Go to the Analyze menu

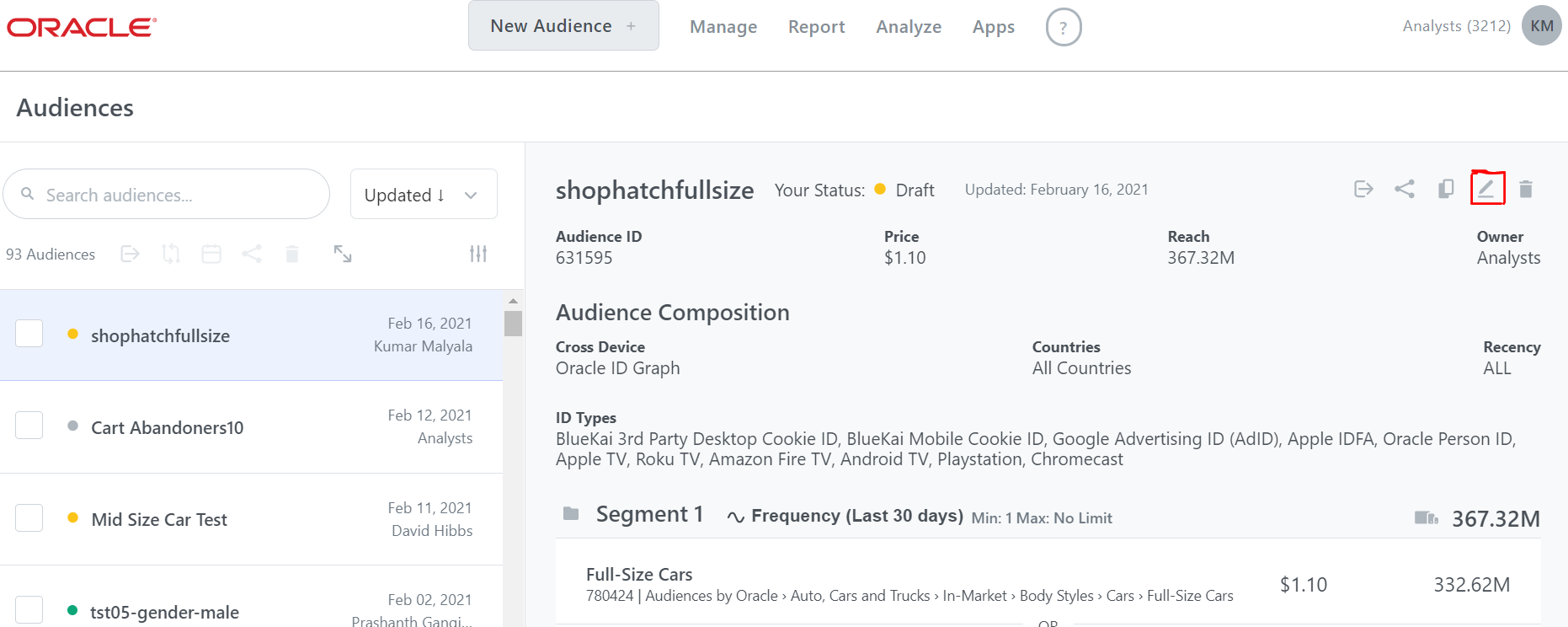tap(909, 27)
